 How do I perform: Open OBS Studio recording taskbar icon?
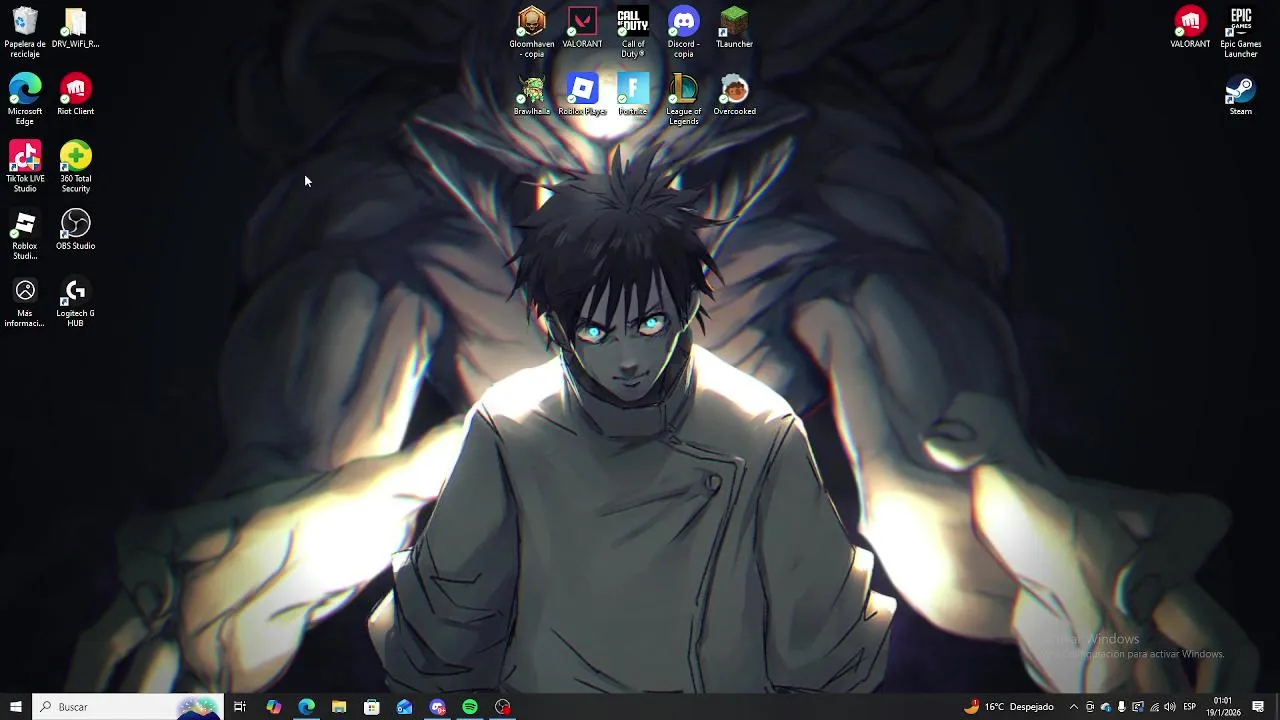(x=503, y=707)
